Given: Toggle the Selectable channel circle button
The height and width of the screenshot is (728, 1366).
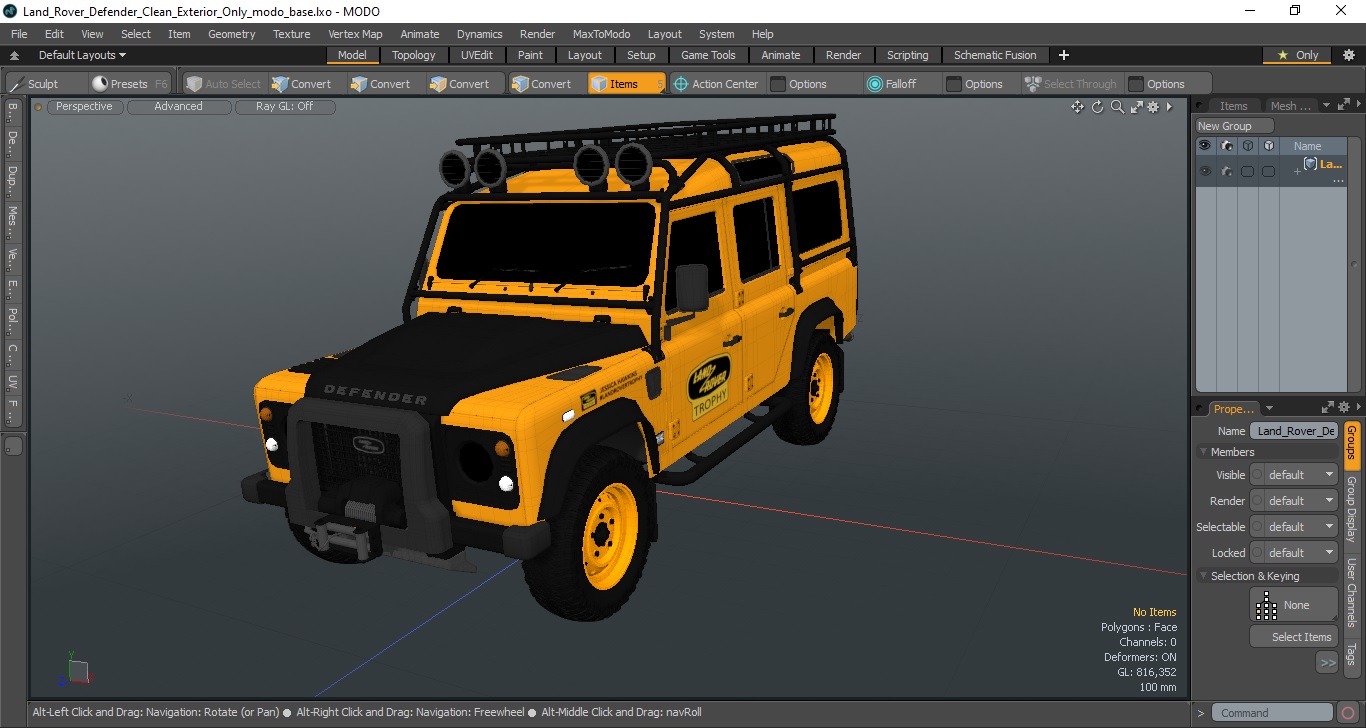Looking at the screenshot, I should 1258,527.
